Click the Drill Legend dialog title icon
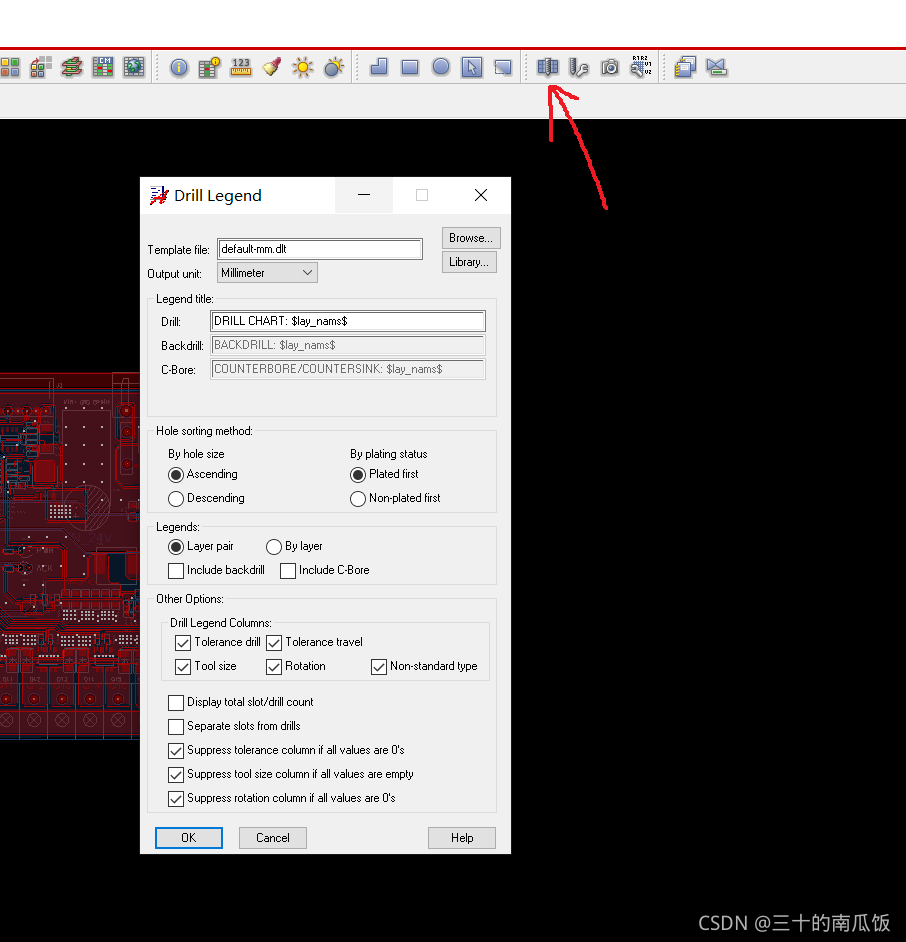Viewport: 906px width, 942px height. (159, 195)
